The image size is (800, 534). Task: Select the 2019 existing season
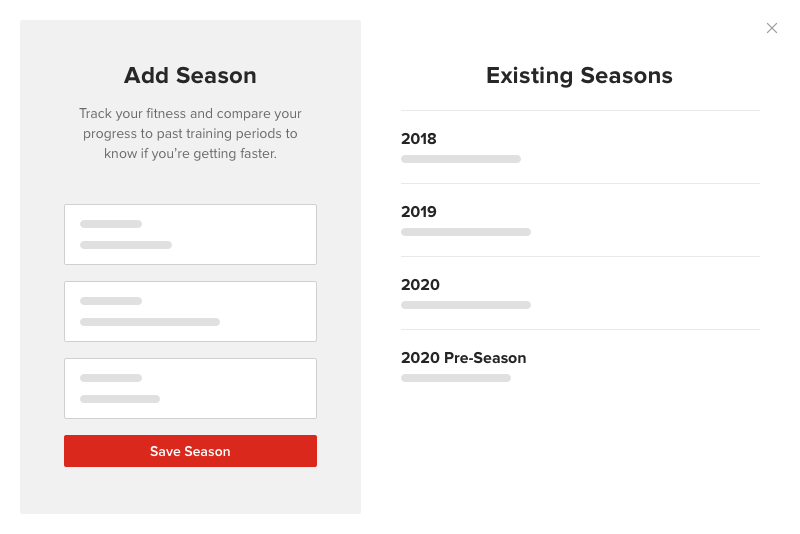point(419,212)
